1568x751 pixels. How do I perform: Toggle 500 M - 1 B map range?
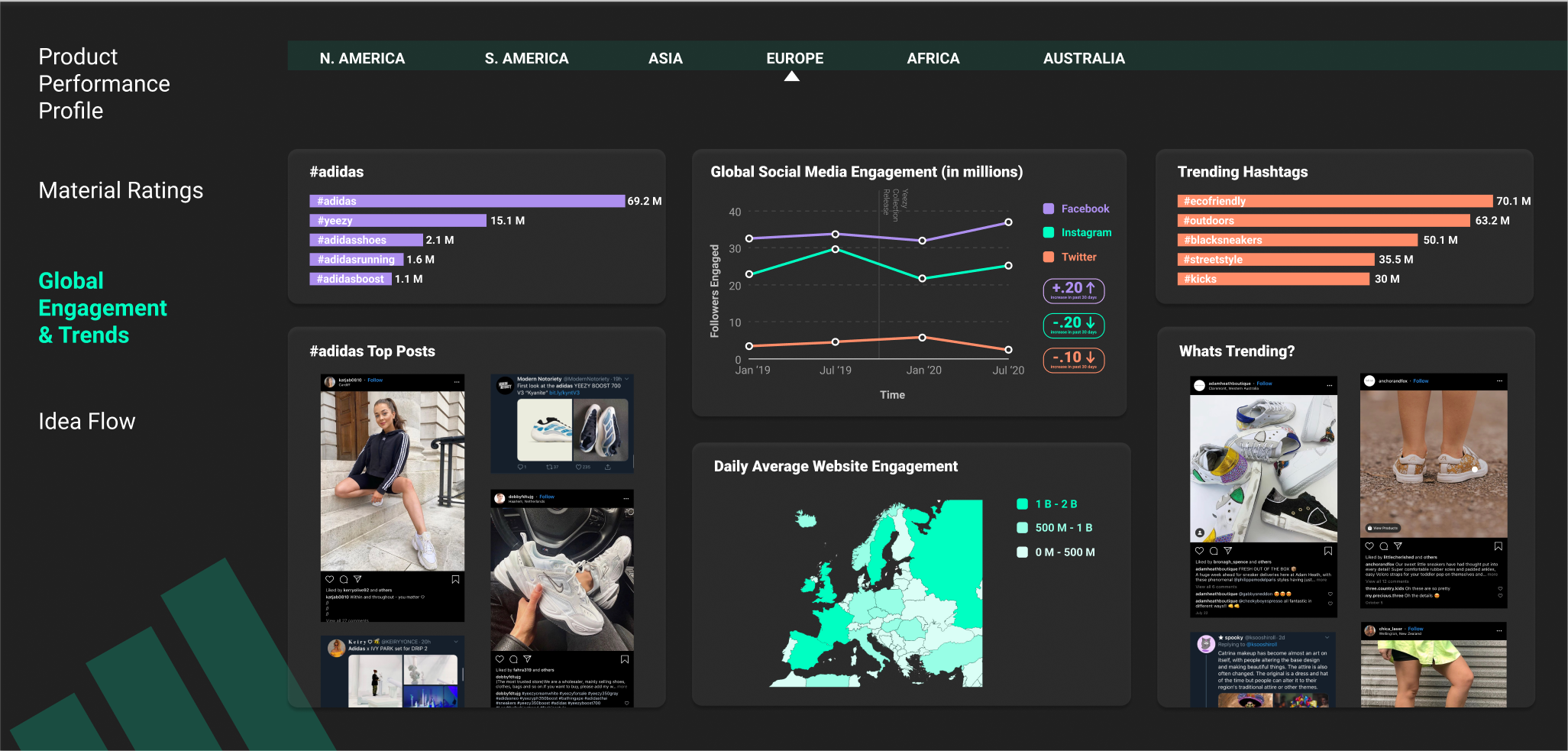(1055, 528)
